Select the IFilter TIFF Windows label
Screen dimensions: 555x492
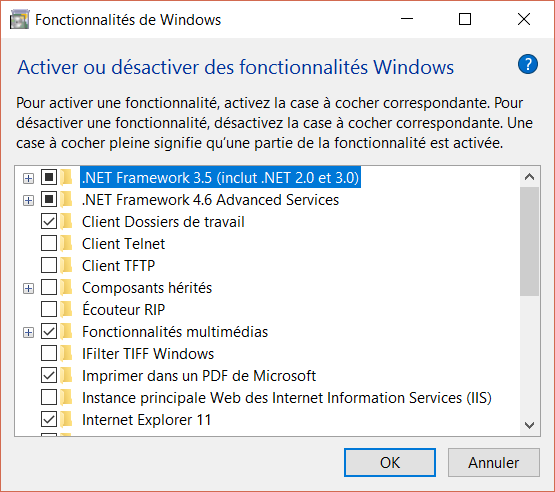[148, 353]
